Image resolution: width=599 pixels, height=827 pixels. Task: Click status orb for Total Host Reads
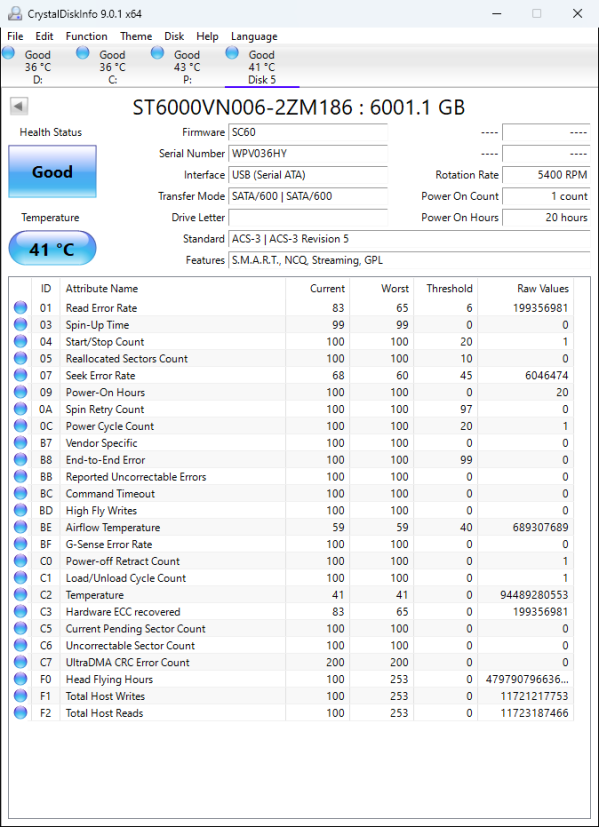point(20,713)
